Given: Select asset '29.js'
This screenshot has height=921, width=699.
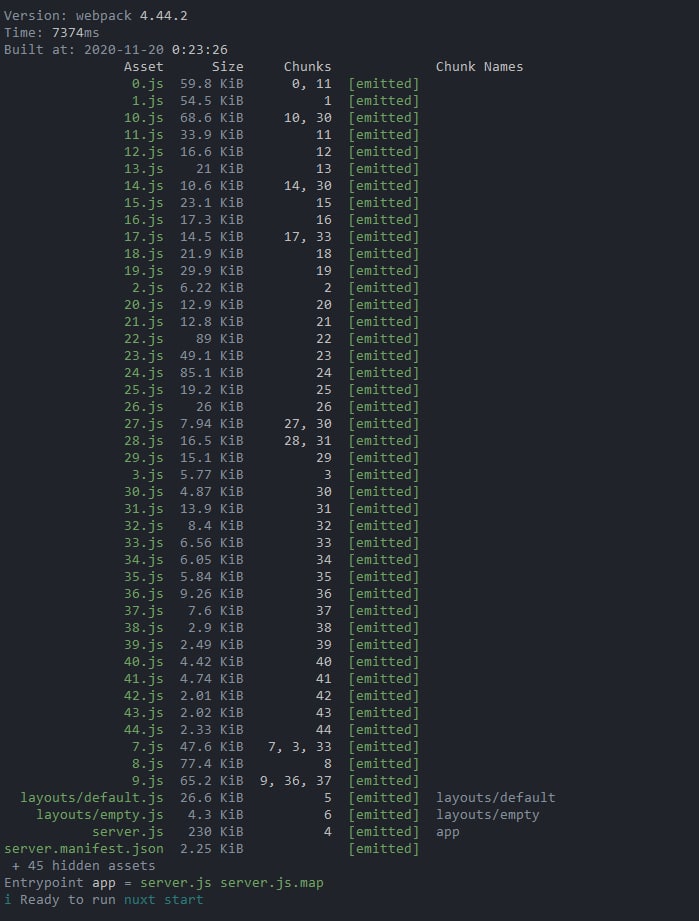Looking at the screenshot, I should click(143, 458).
